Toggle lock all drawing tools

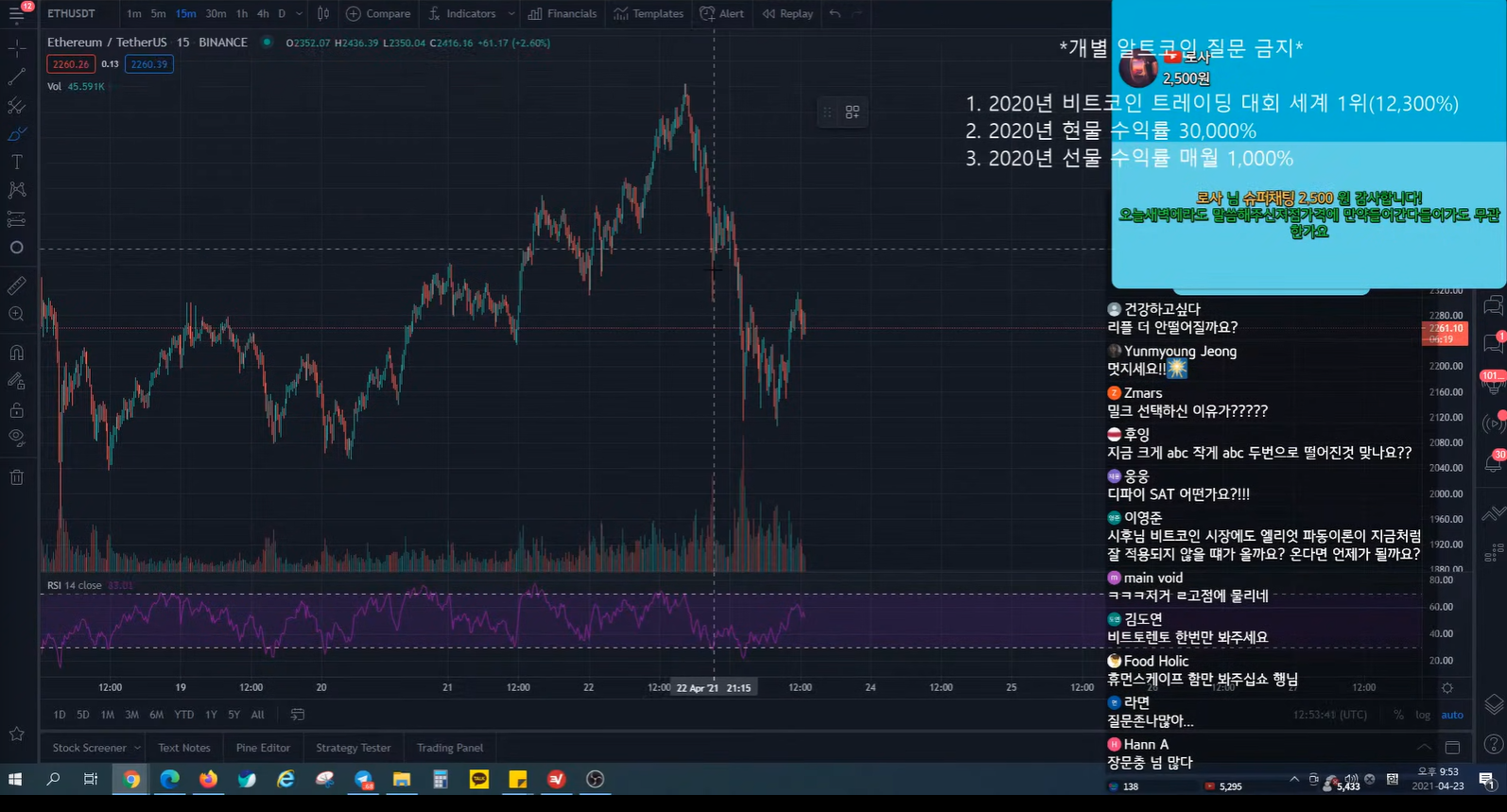[x=17, y=409]
